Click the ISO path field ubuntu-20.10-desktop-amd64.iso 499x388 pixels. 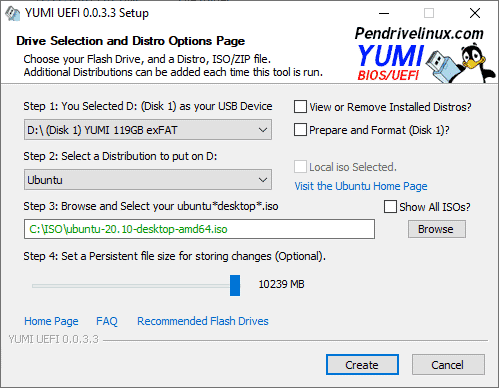click(x=199, y=229)
